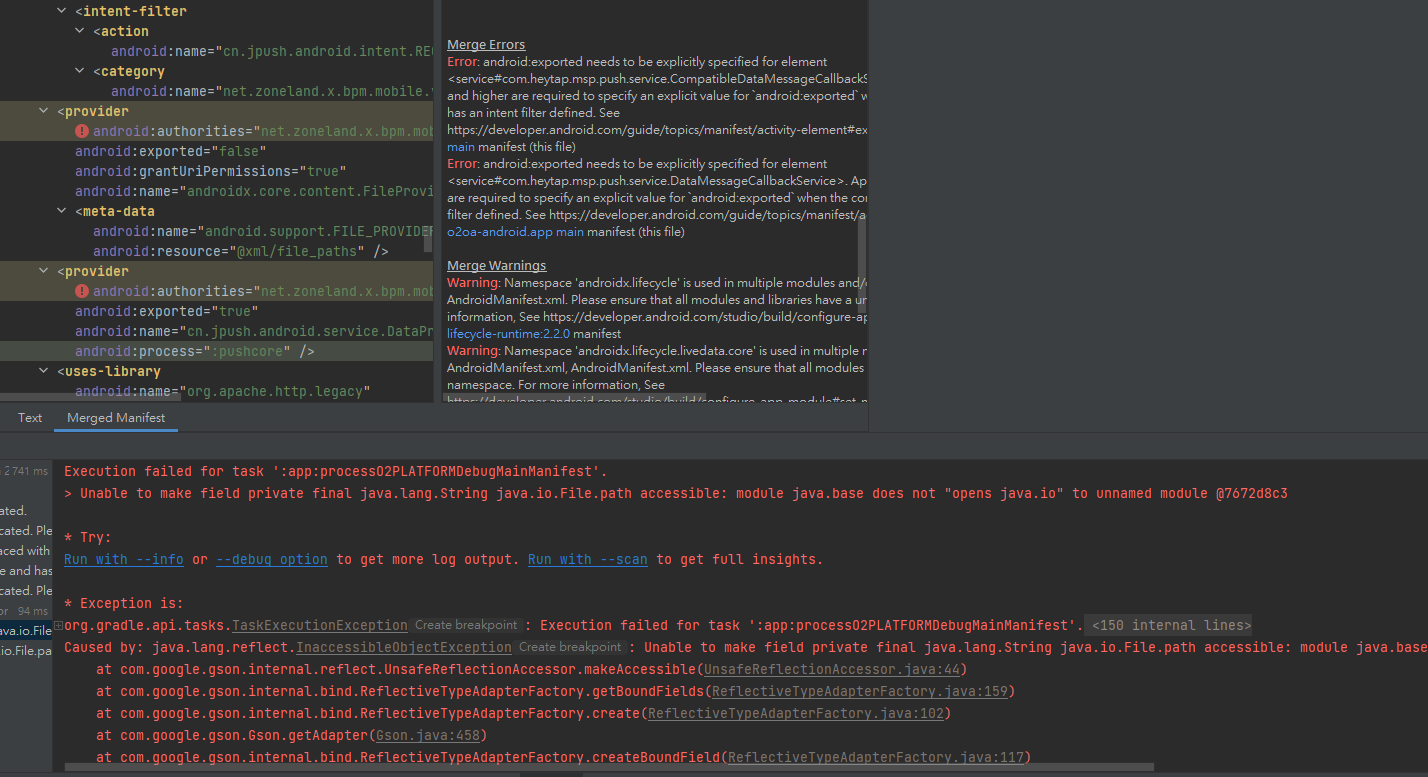
Task: Collapse the meta-data node
Action: (x=62, y=211)
